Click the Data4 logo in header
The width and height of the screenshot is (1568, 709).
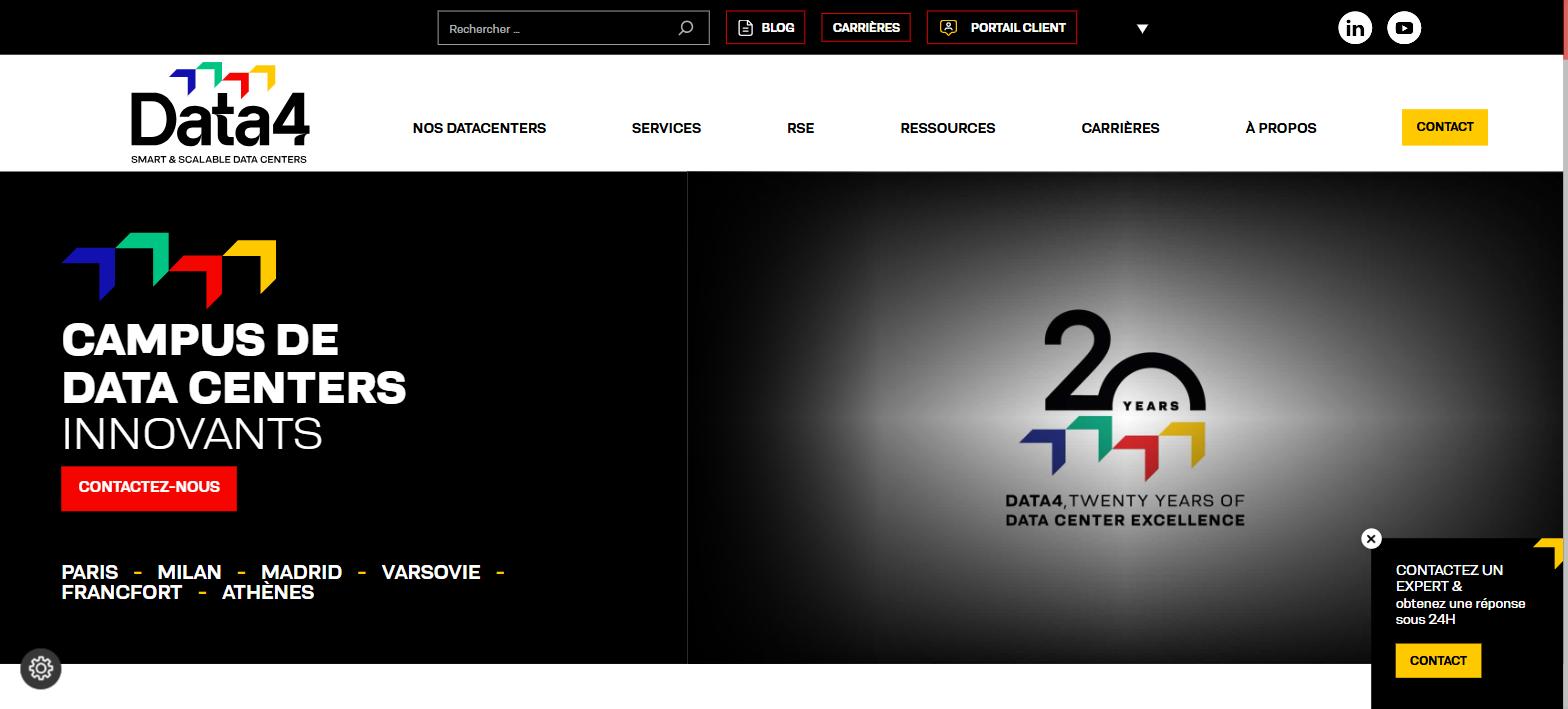(220, 114)
